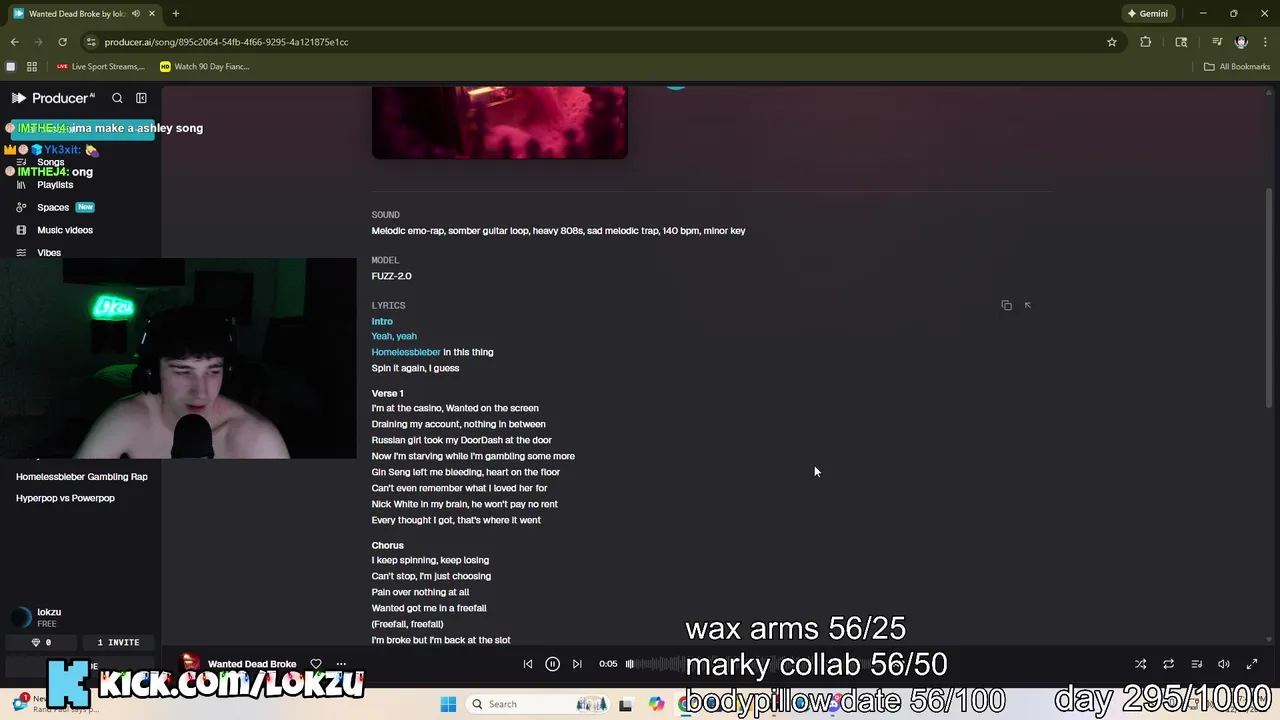This screenshot has height=720, width=1280.
Task: Go back in the browser
Action: 14,42
